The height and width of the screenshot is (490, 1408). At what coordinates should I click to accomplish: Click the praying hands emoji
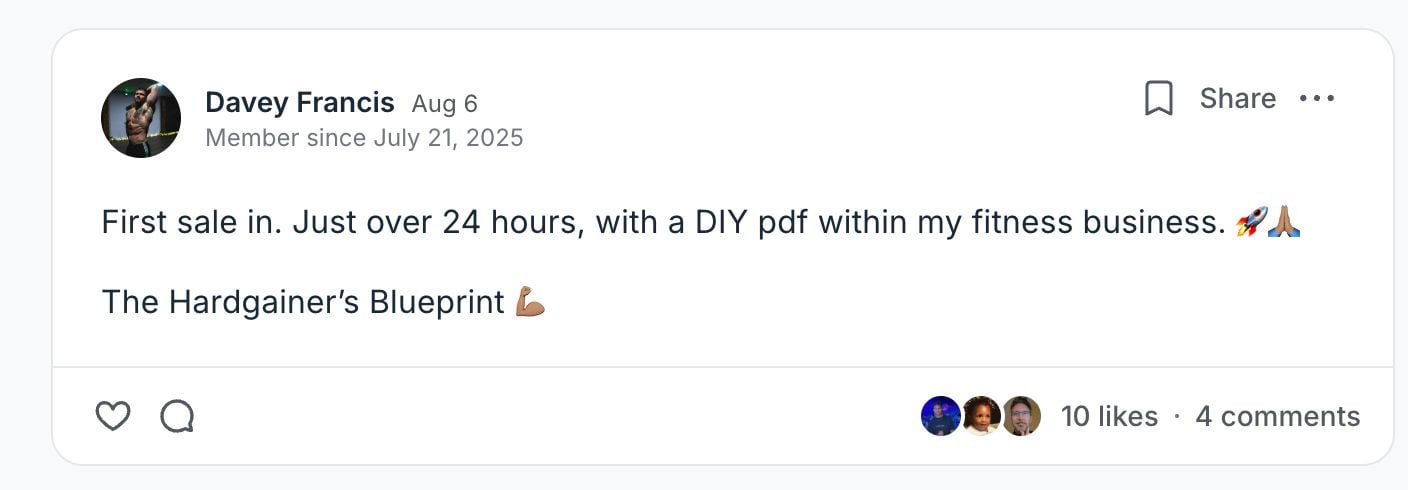(1284, 222)
